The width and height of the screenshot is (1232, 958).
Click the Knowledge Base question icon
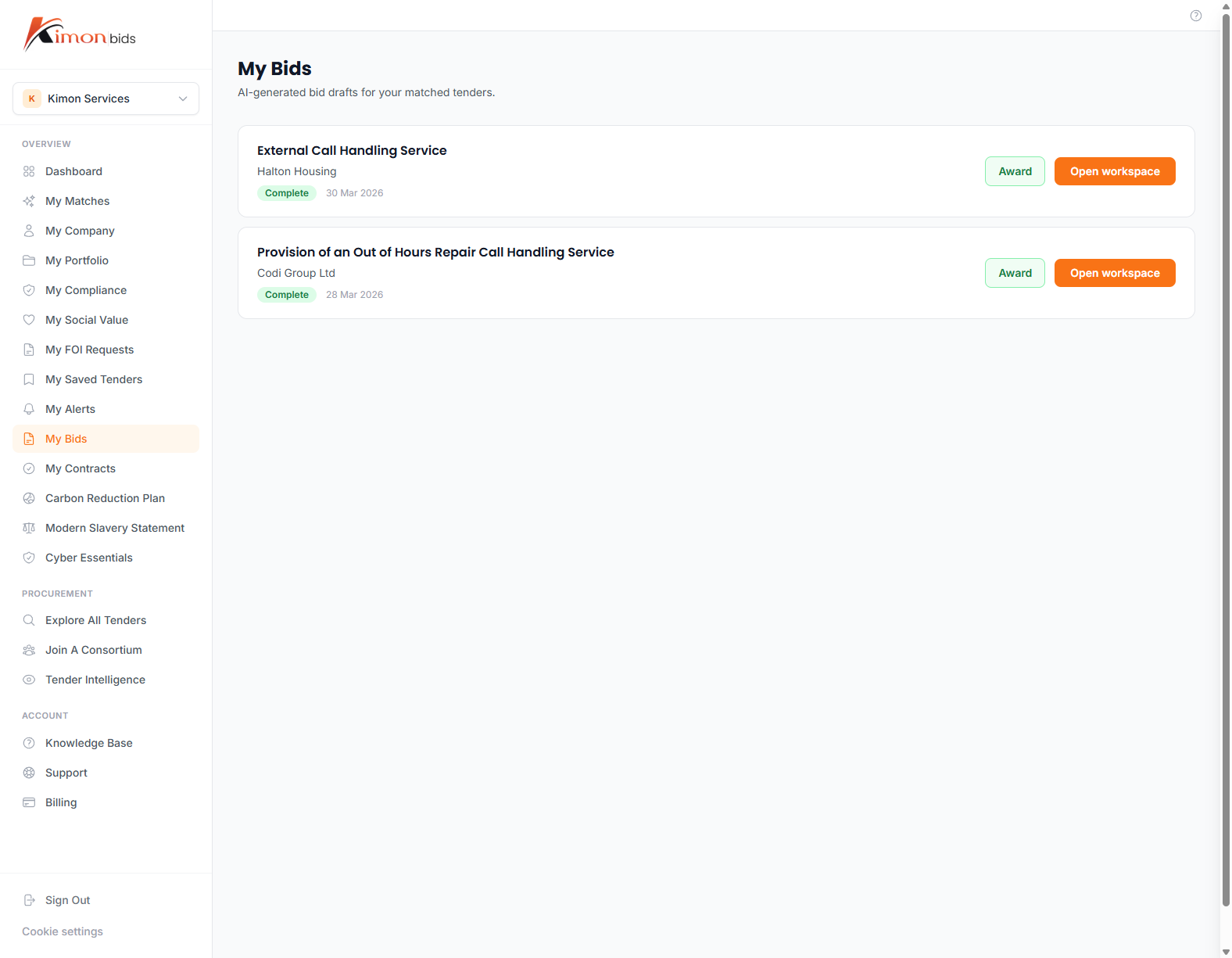[29, 743]
